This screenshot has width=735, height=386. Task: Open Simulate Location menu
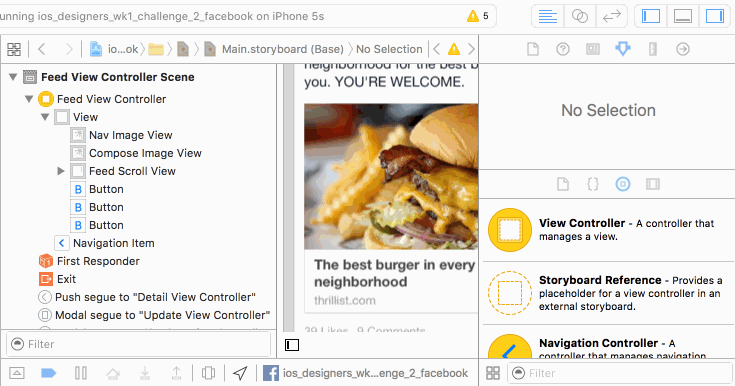(240, 373)
